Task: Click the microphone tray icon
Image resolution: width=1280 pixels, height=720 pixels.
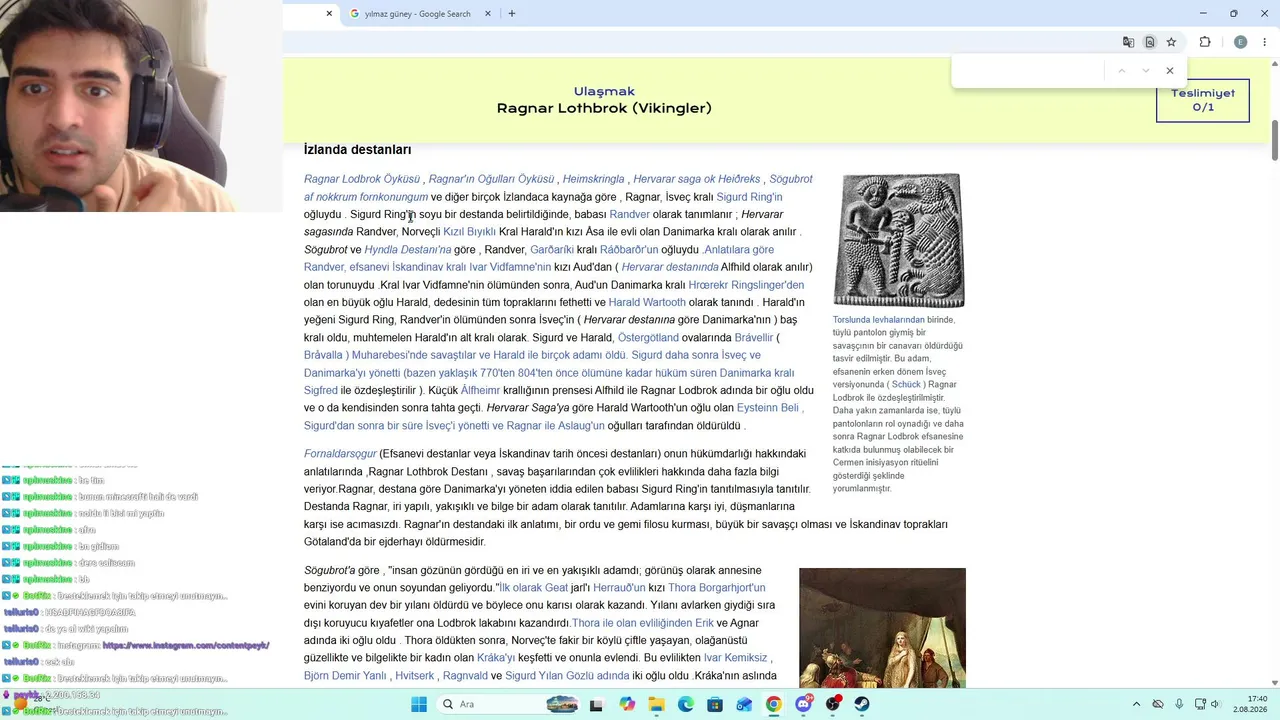Action: click(x=1179, y=704)
